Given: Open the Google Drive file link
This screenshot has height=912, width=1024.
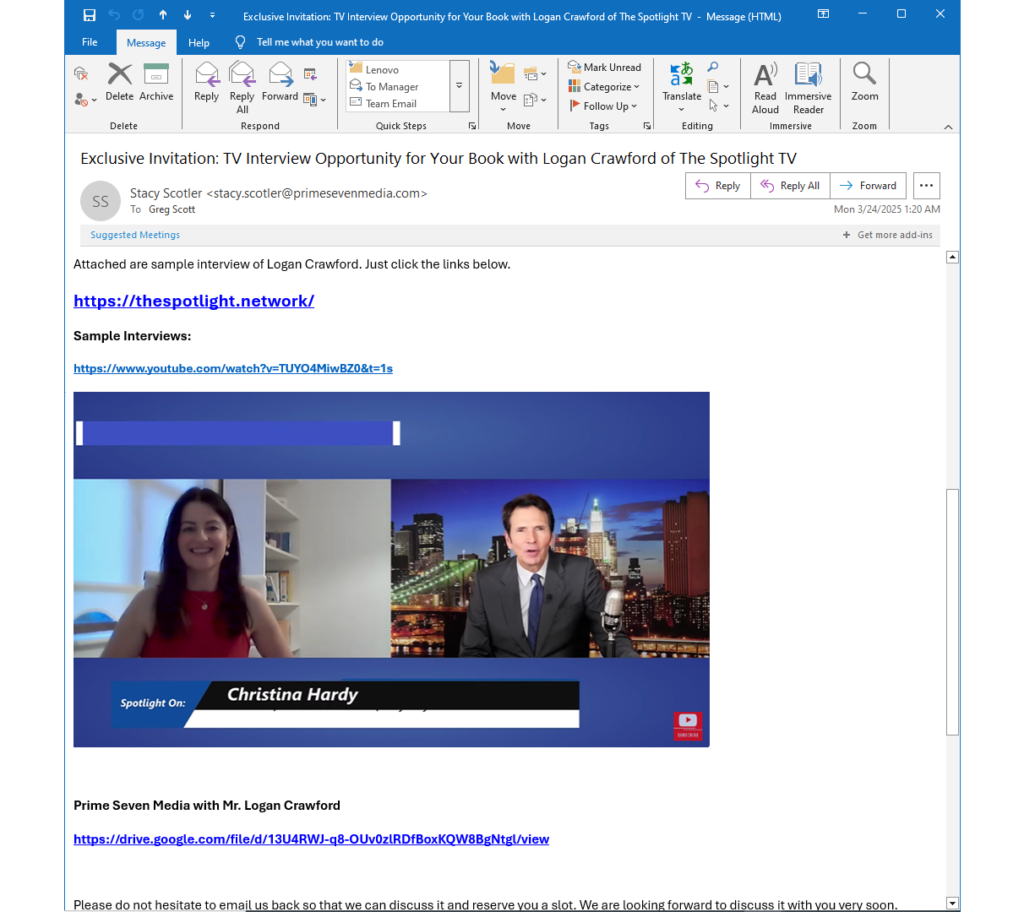Looking at the screenshot, I should [x=312, y=839].
